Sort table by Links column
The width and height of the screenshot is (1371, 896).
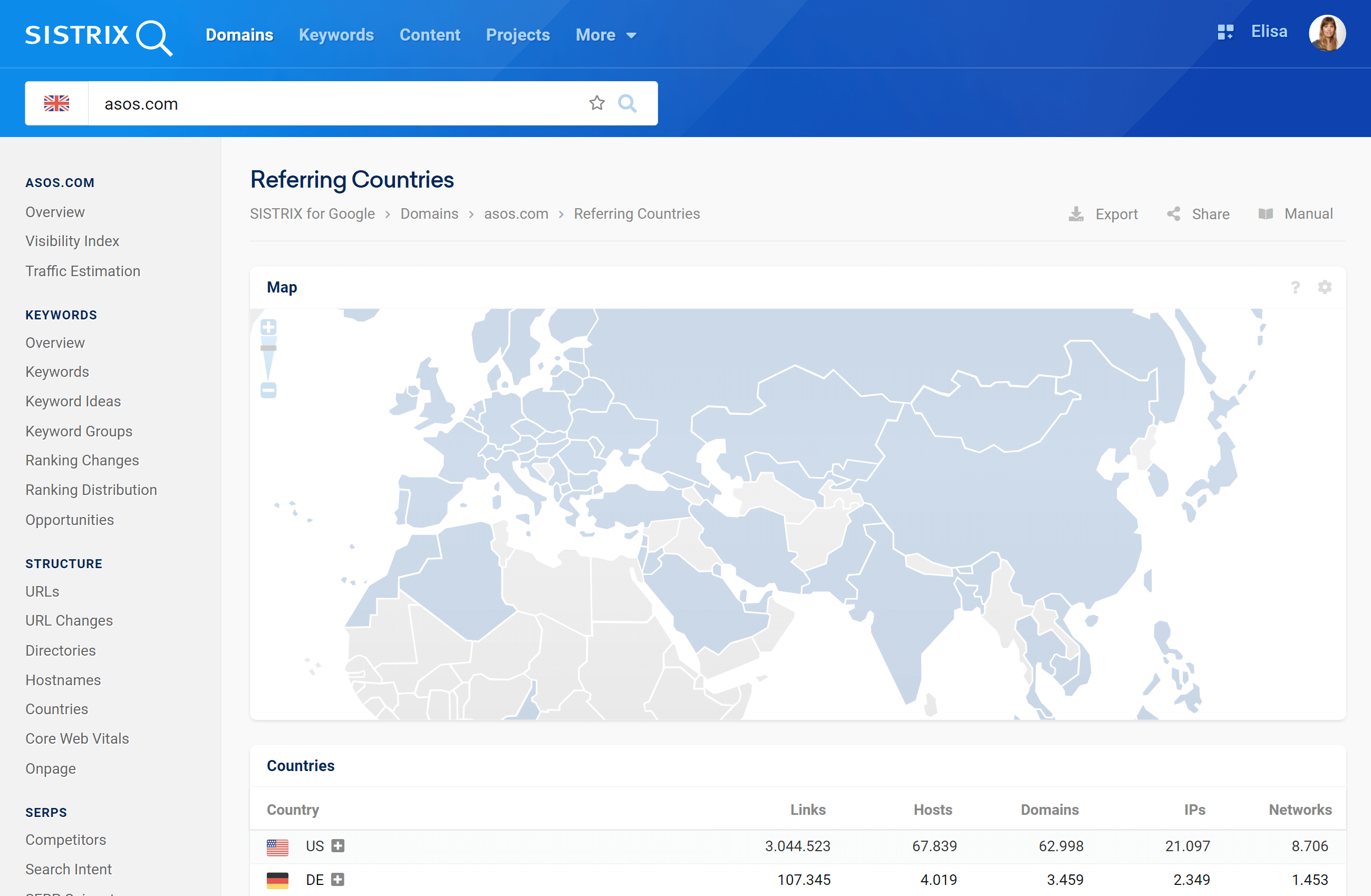808,810
